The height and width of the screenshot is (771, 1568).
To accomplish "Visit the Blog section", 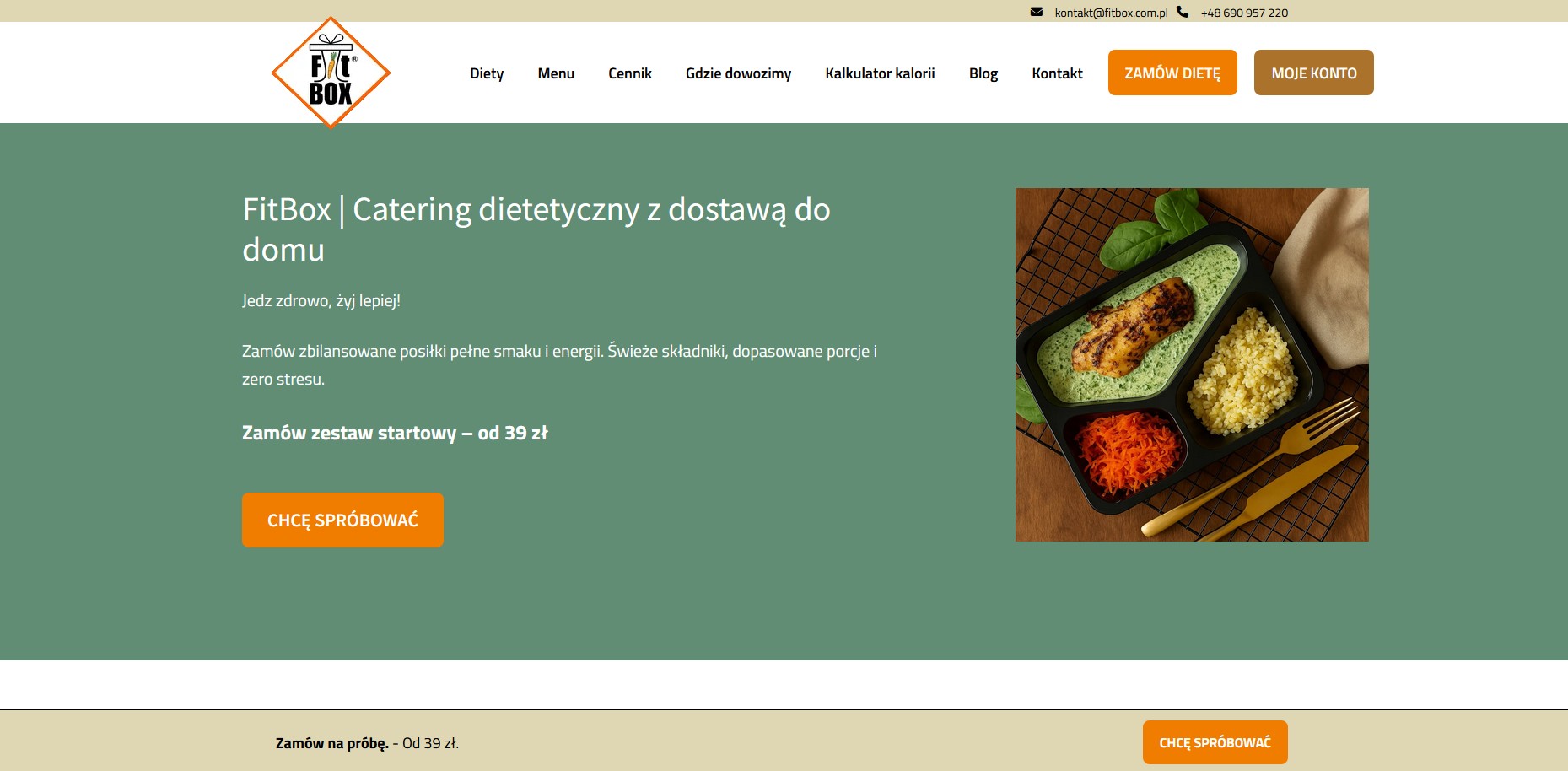I will 983,73.
